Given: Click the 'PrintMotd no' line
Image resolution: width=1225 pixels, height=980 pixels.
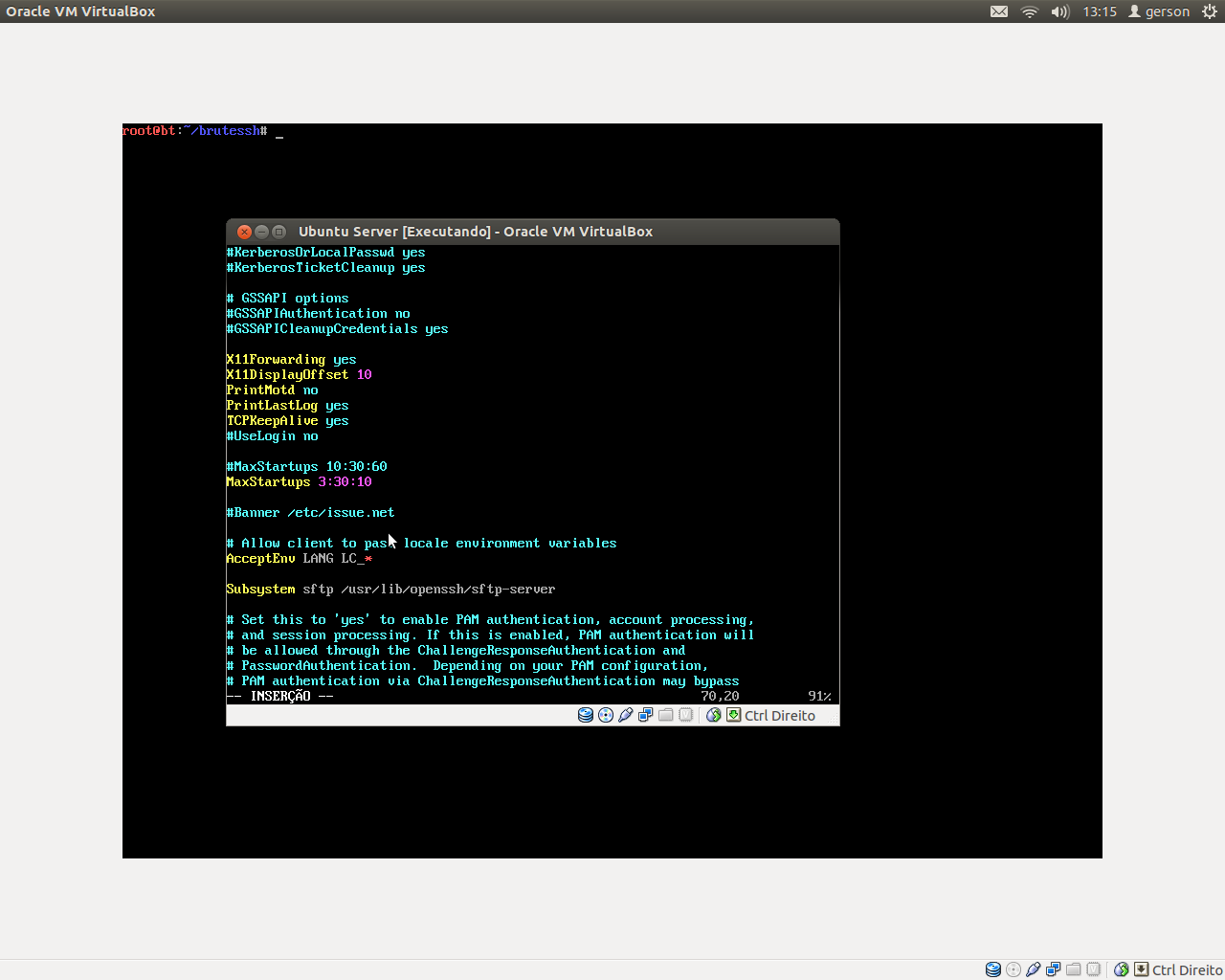Looking at the screenshot, I should click(x=272, y=390).
